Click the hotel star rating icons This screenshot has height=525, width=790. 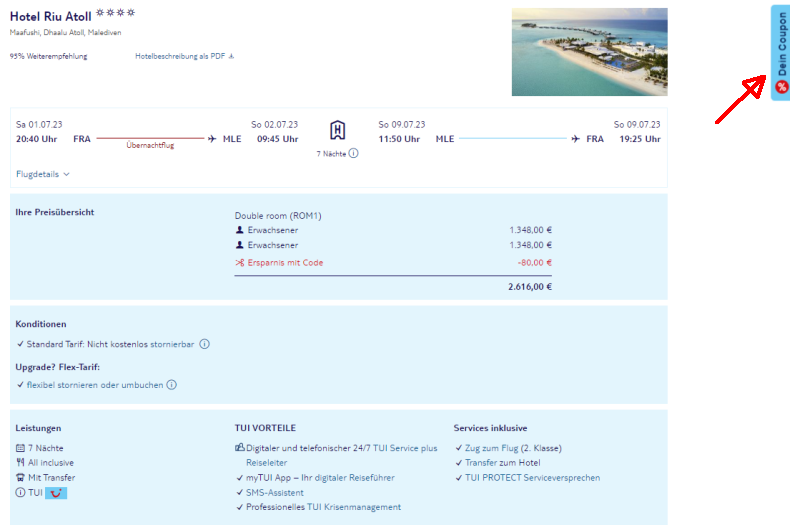click(x=115, y=14)
